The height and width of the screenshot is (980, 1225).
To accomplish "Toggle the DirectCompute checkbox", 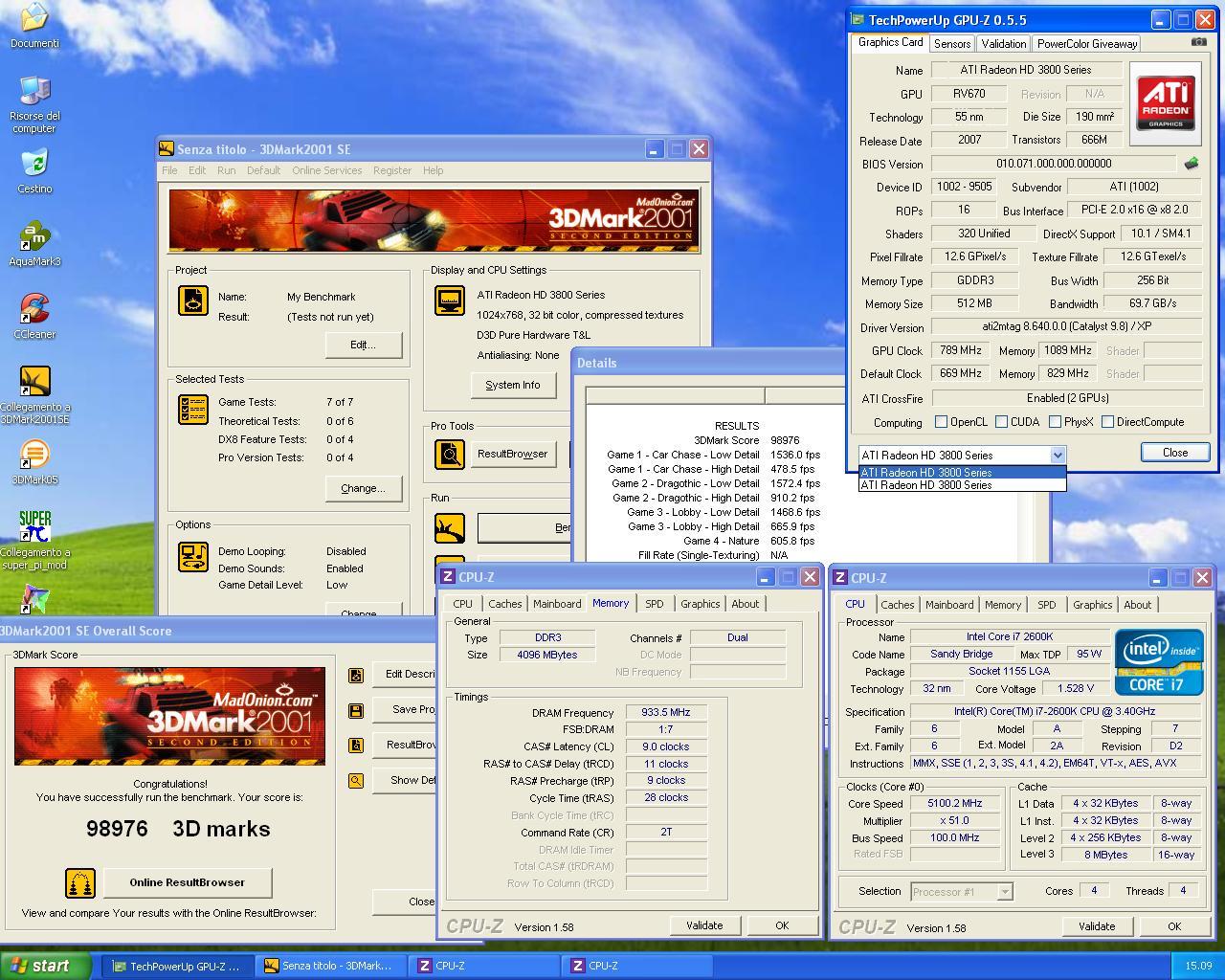I will pyautogui.click(x=1107, y=422).
